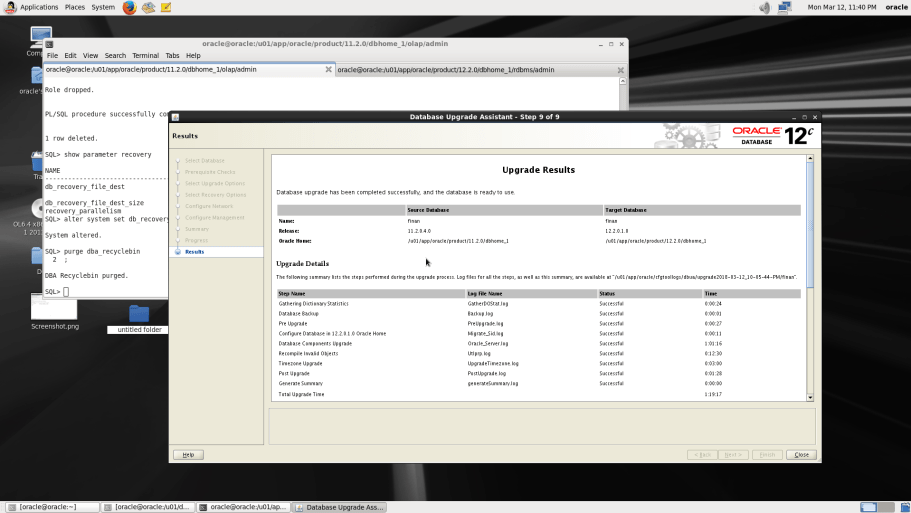Screen dimensions: 911x513
Task: Click the Select Upgrade Options step
Action: point(214,184)
